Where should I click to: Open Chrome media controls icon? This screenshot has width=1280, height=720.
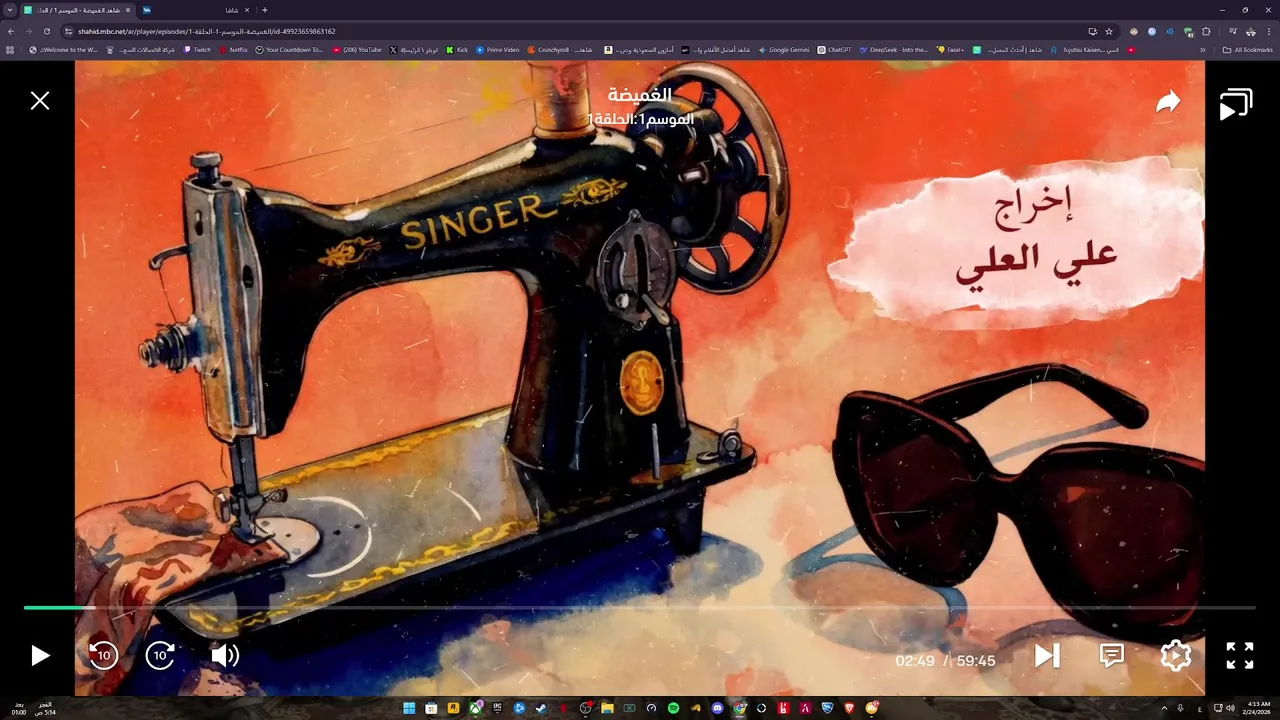point(1232,31)
